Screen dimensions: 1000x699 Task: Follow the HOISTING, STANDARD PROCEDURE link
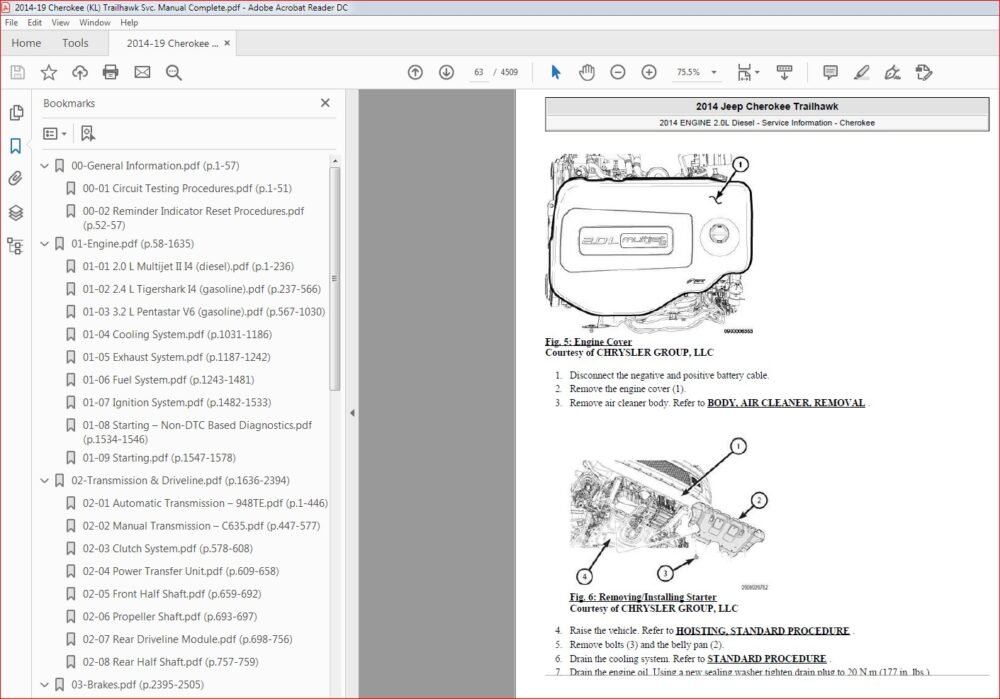tap(762, 630)
